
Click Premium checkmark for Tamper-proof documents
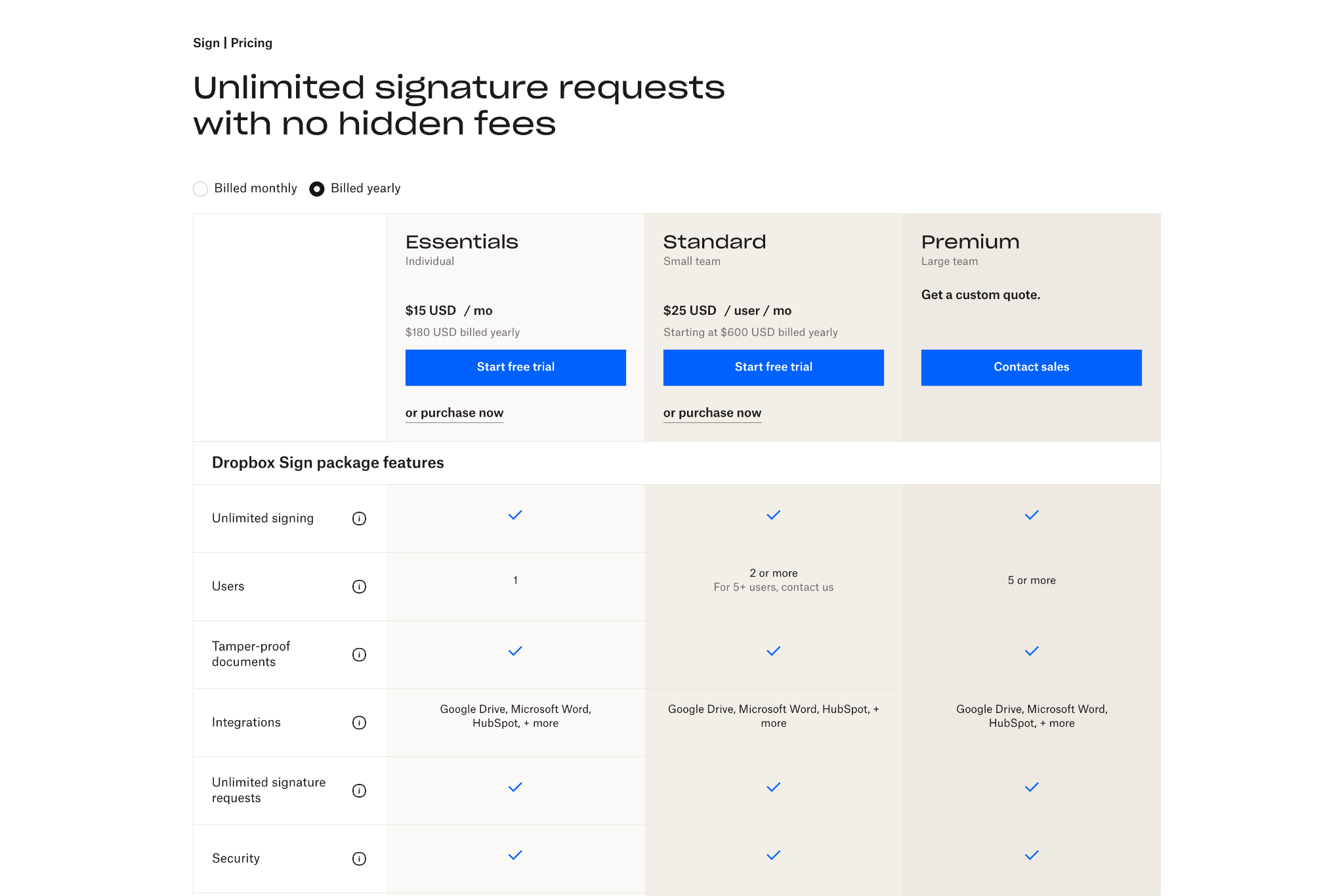[x=1032, y=651]
